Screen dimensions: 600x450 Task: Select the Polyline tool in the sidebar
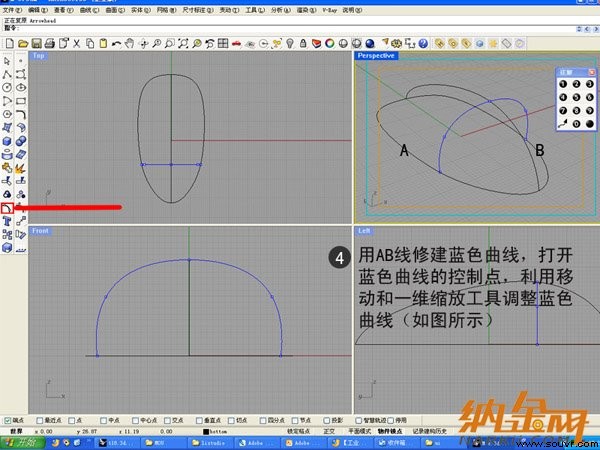[7, 74]
